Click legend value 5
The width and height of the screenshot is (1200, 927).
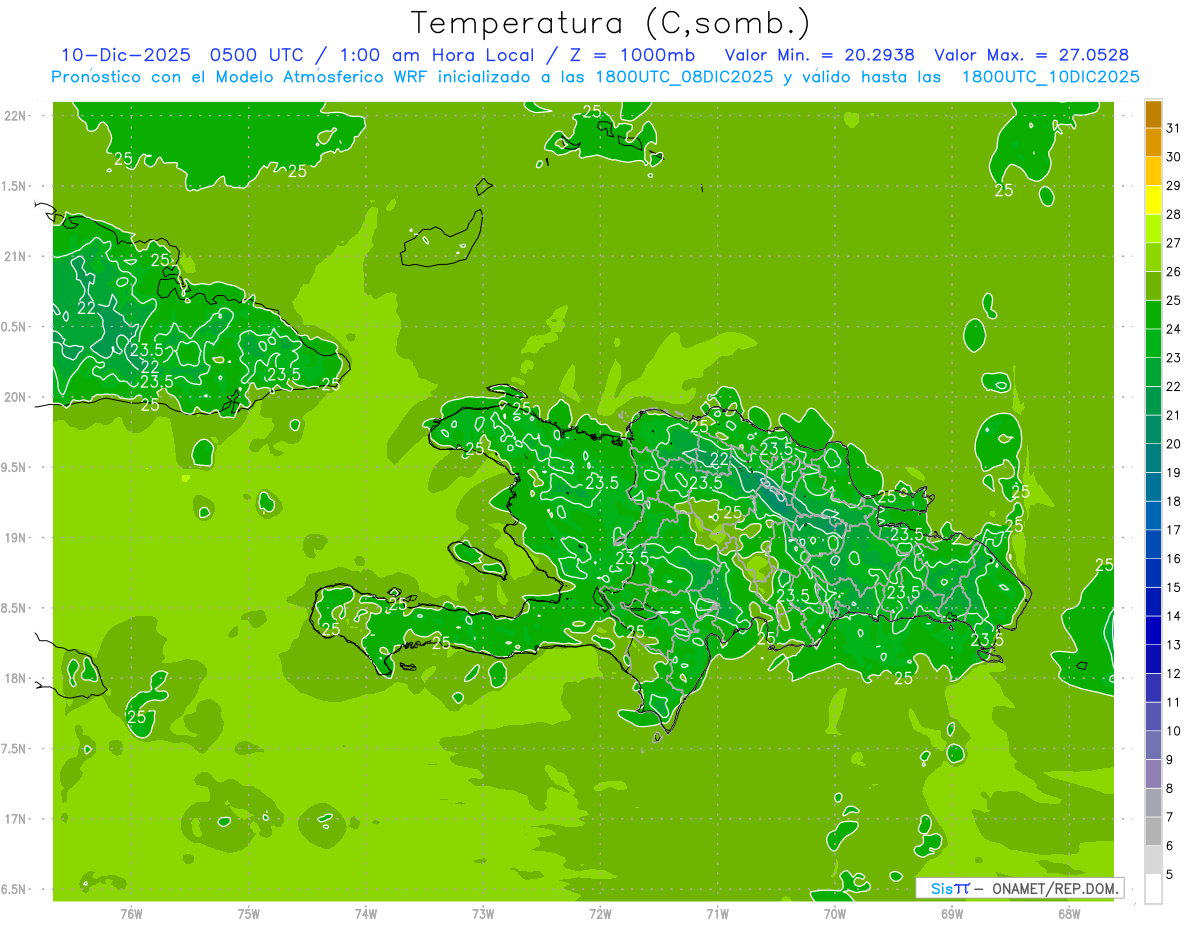coord(1170,875)
